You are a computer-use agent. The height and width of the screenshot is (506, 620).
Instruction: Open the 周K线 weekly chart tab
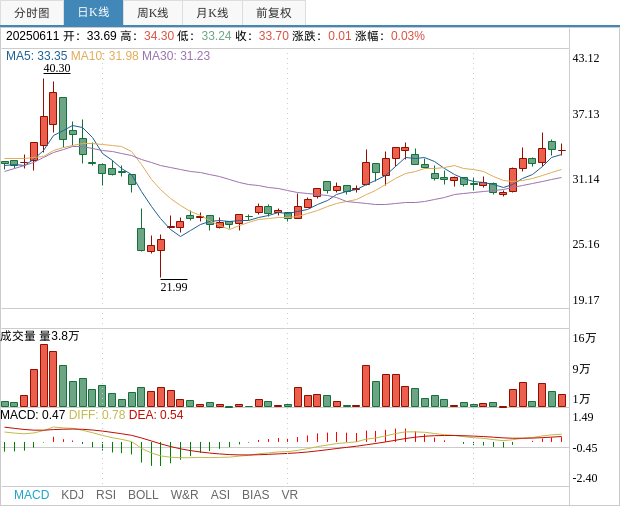pos(153,13)
